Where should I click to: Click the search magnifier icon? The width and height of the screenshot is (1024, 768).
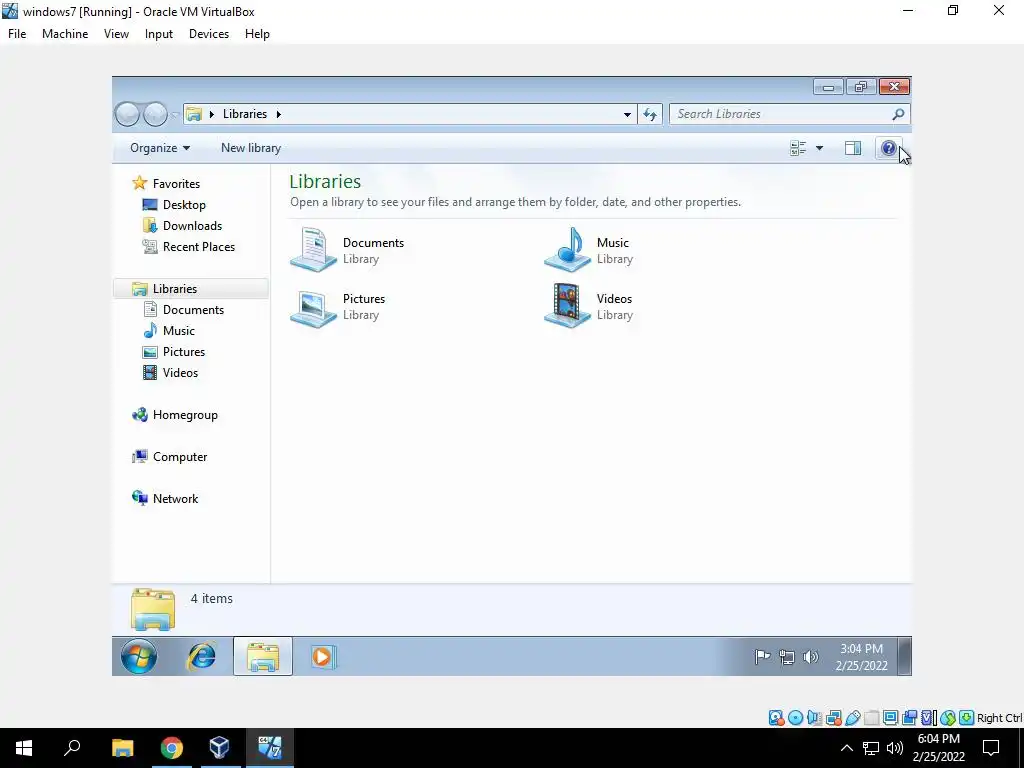click(x=899, y=114)
